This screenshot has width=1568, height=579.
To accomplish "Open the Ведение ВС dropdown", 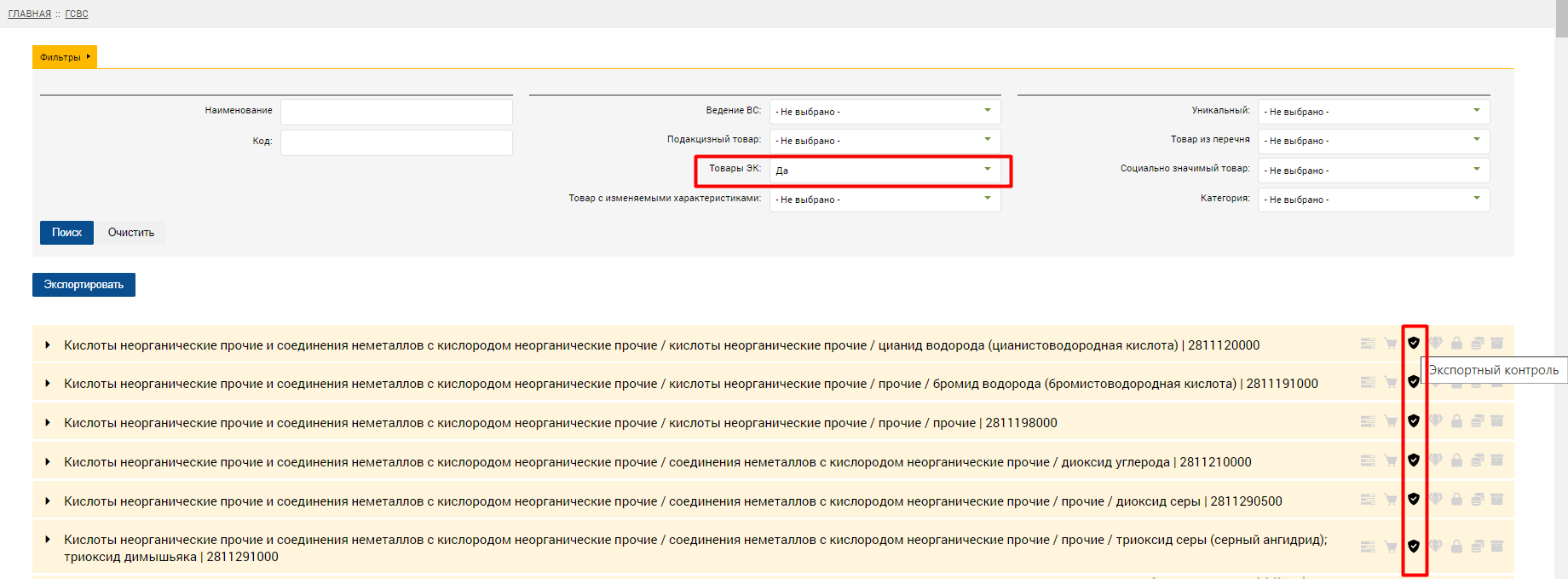I will [884, 112].
